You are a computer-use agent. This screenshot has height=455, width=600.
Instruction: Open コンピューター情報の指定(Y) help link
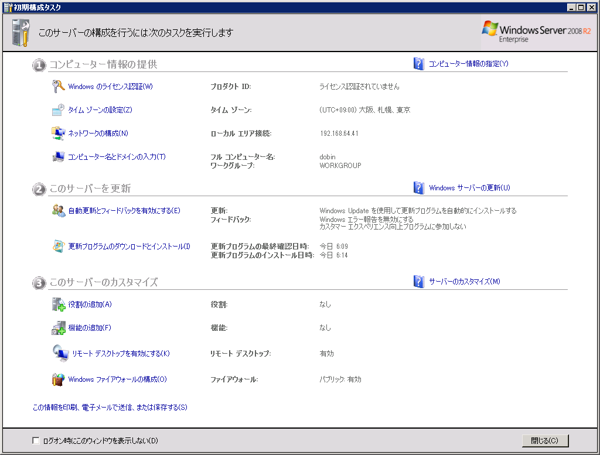pyautogui.click(x=468, y=64)
